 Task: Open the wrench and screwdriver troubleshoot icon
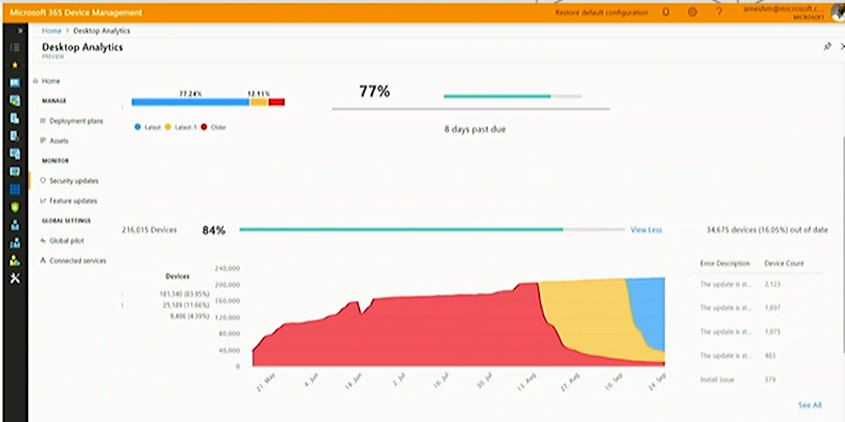(x=15, y=278)
